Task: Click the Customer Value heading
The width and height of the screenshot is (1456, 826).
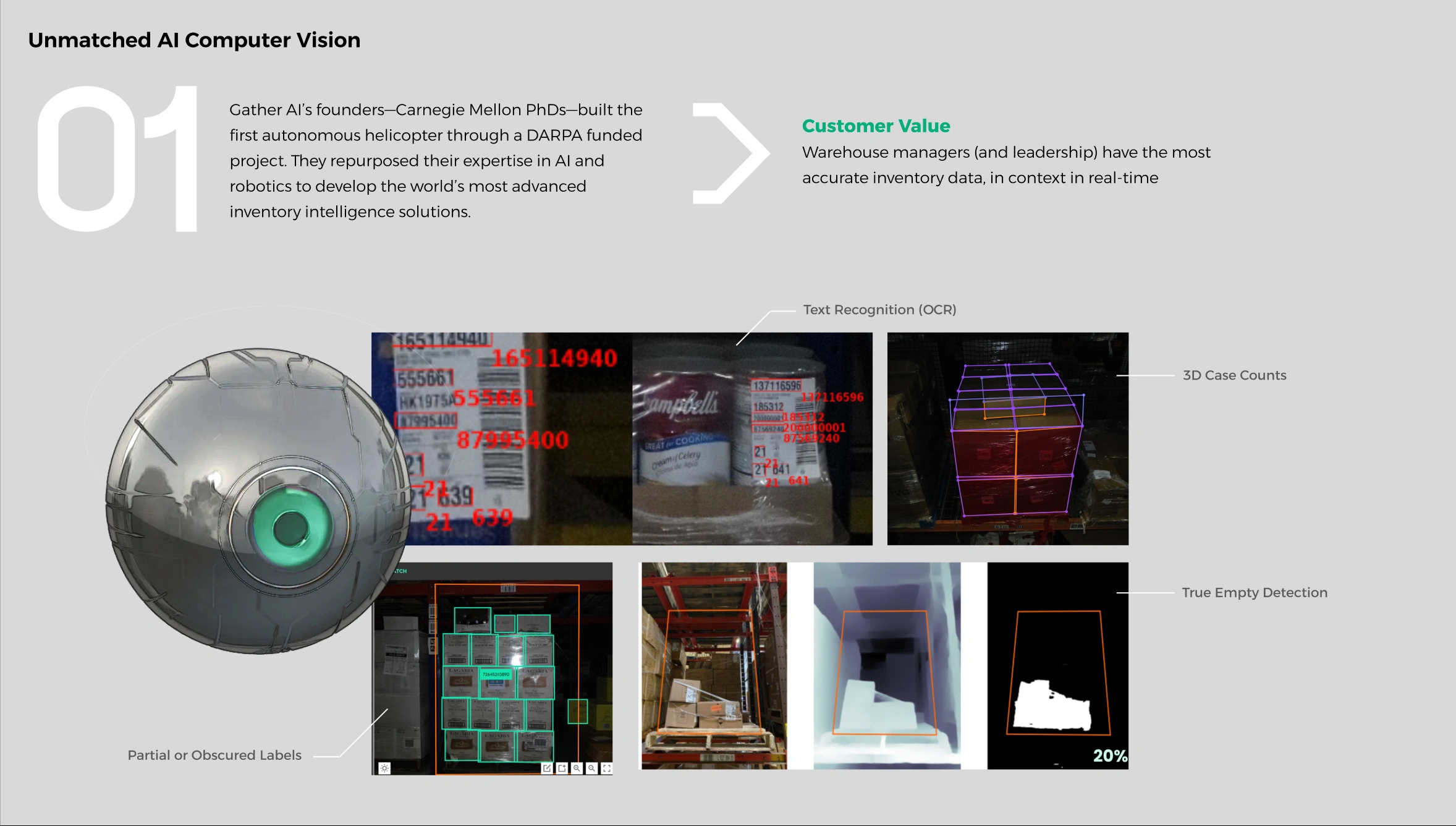Action: (876, 126)
